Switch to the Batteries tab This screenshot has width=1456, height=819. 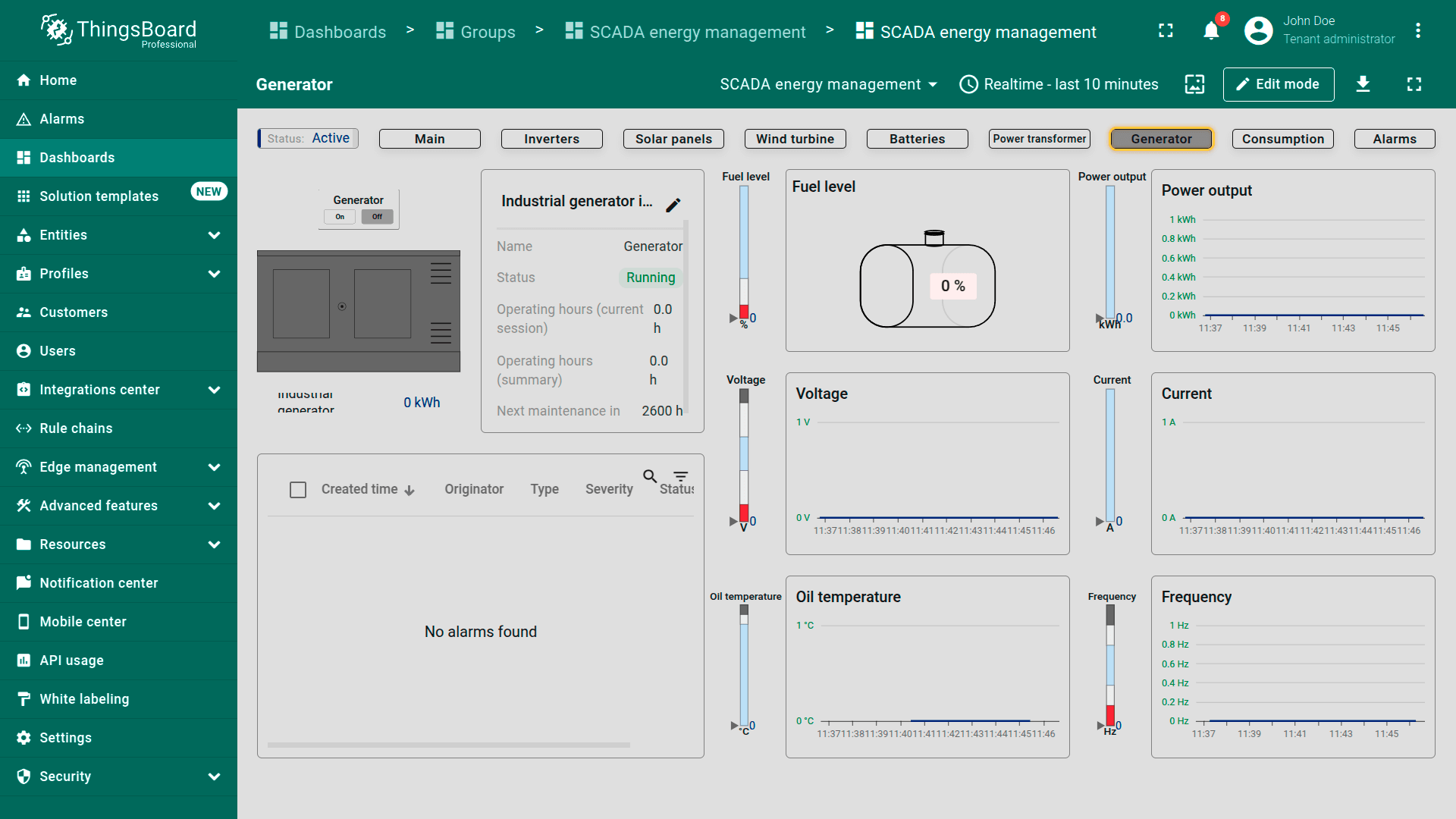tap(917, 139)
